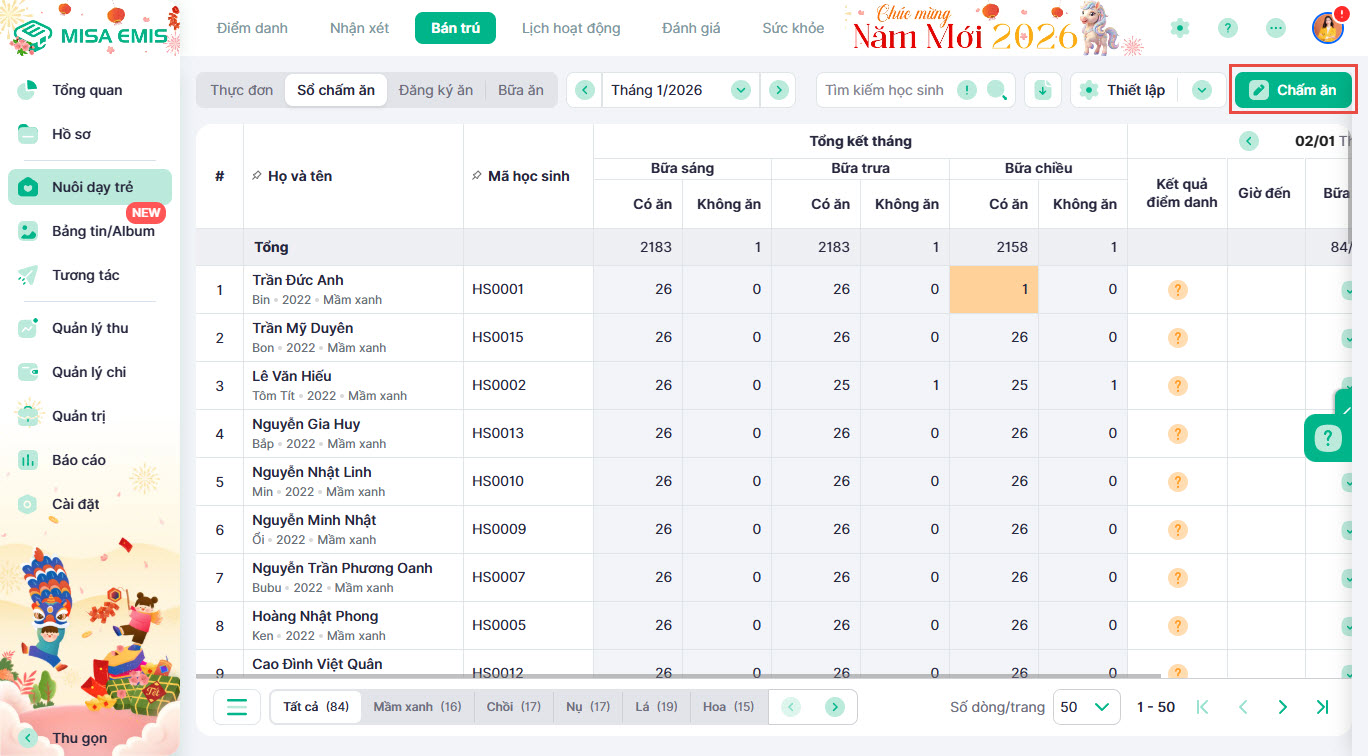Click the three-dots more options icon
Viewport: 1368px width, 756px height.
[x=1275, y=28]
